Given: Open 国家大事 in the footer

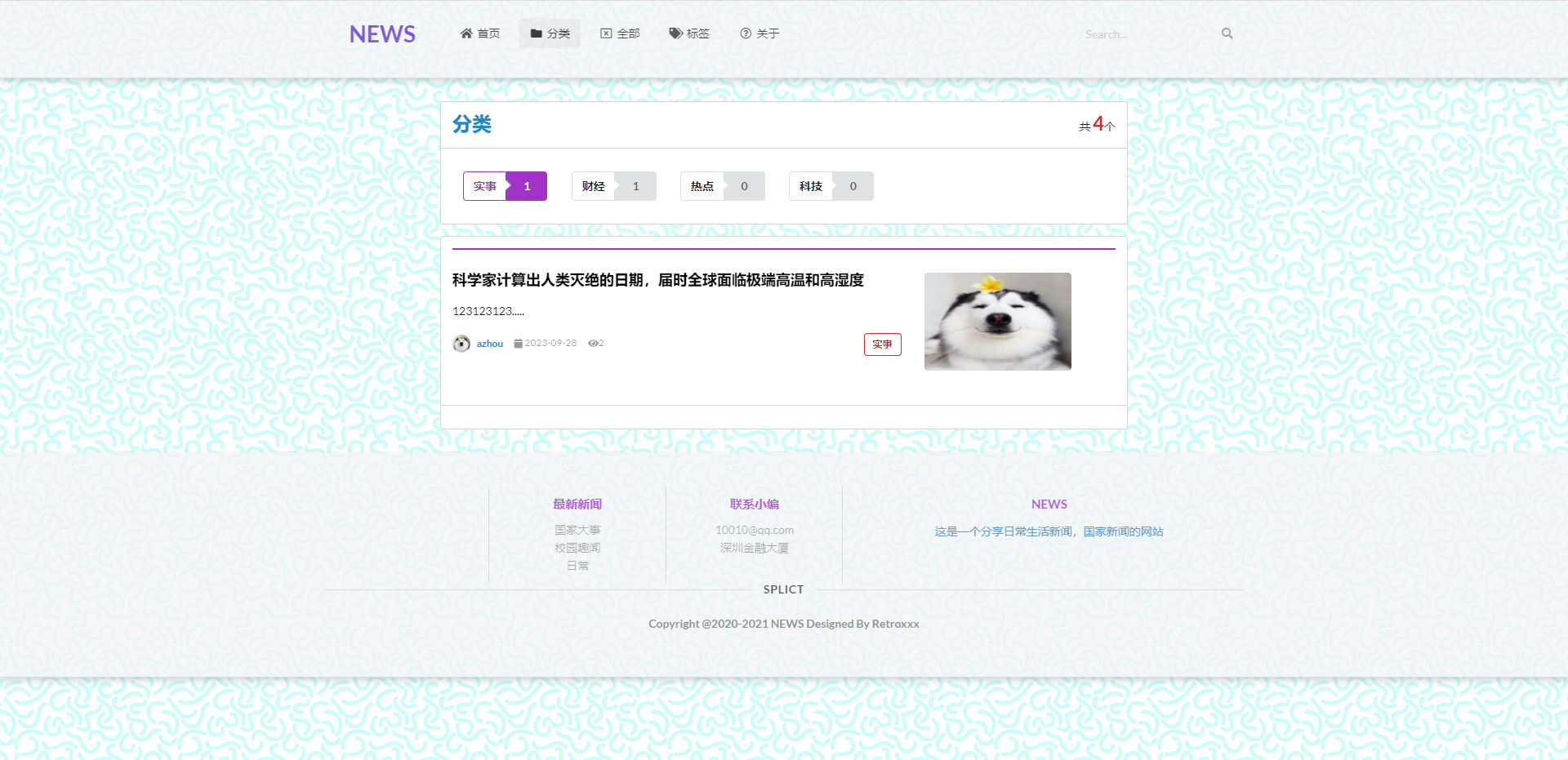Looking at the screenshot, I should [577, 531].
